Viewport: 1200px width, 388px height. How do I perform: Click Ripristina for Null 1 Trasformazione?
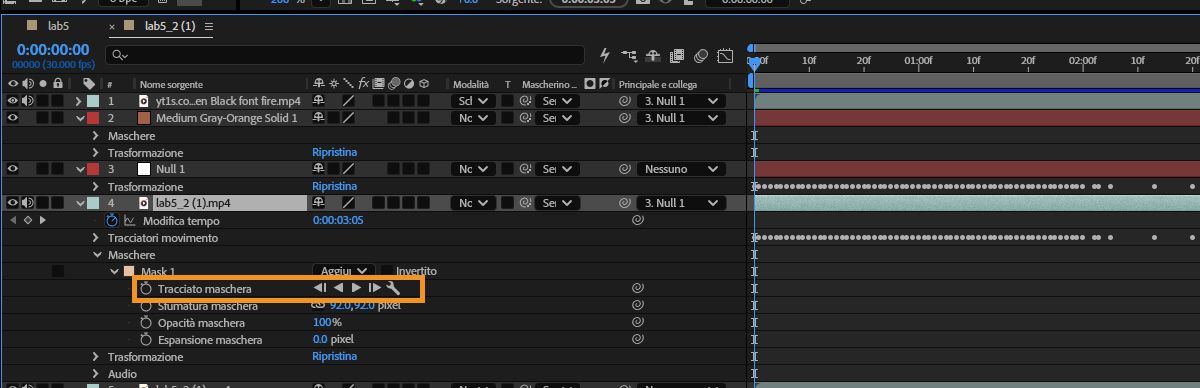[334, 186]
